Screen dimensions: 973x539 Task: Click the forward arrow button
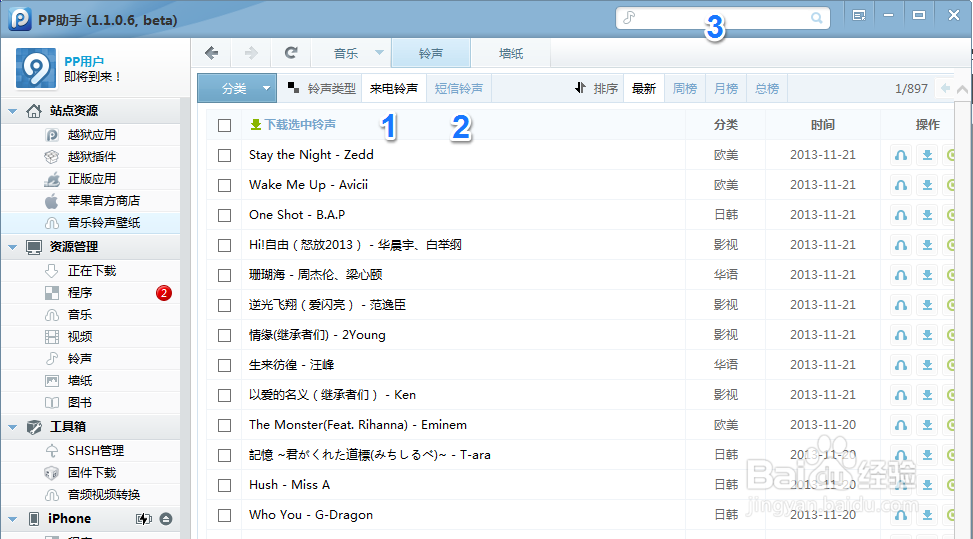point(251,53)
